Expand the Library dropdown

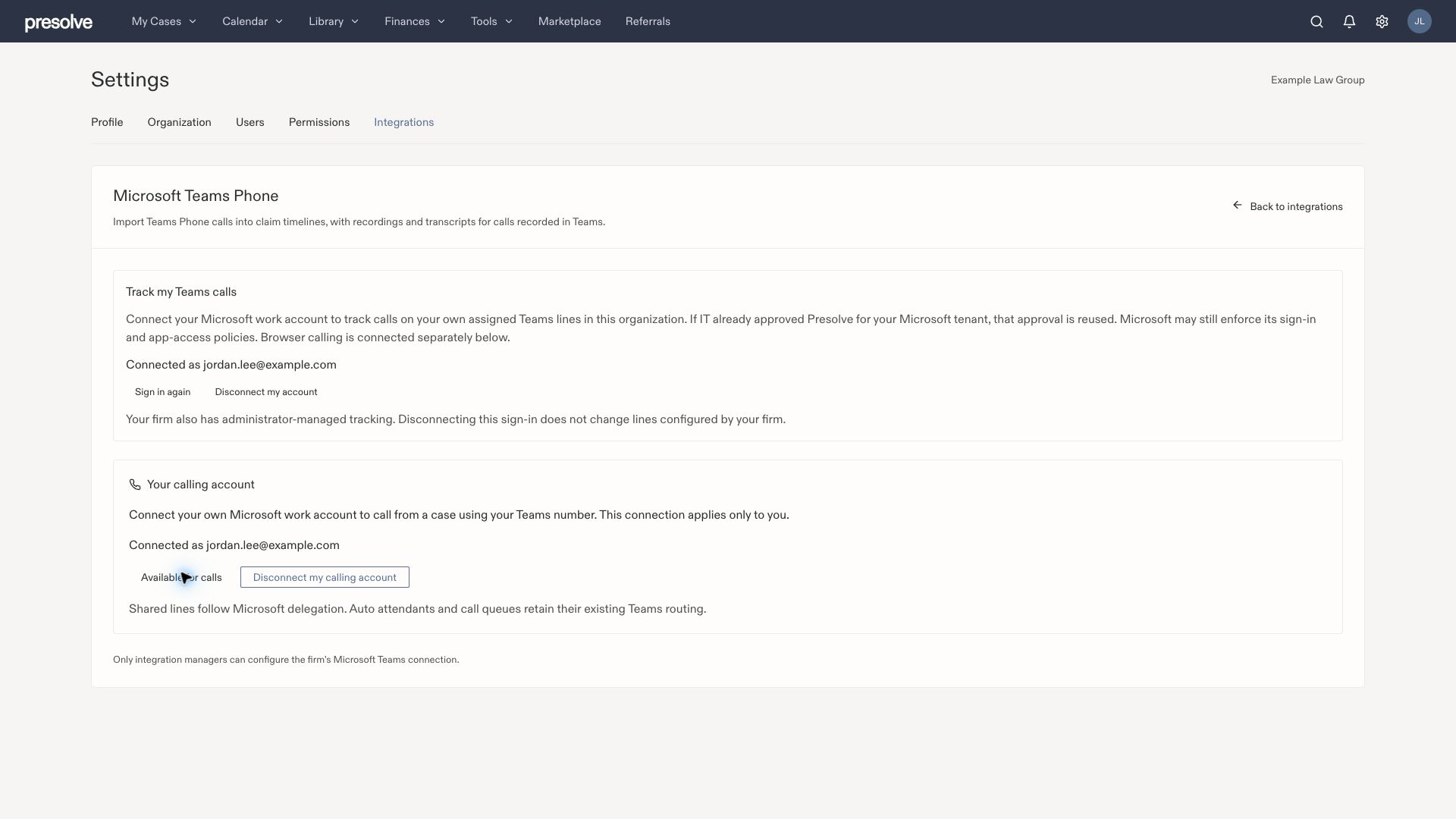point(334,21)
